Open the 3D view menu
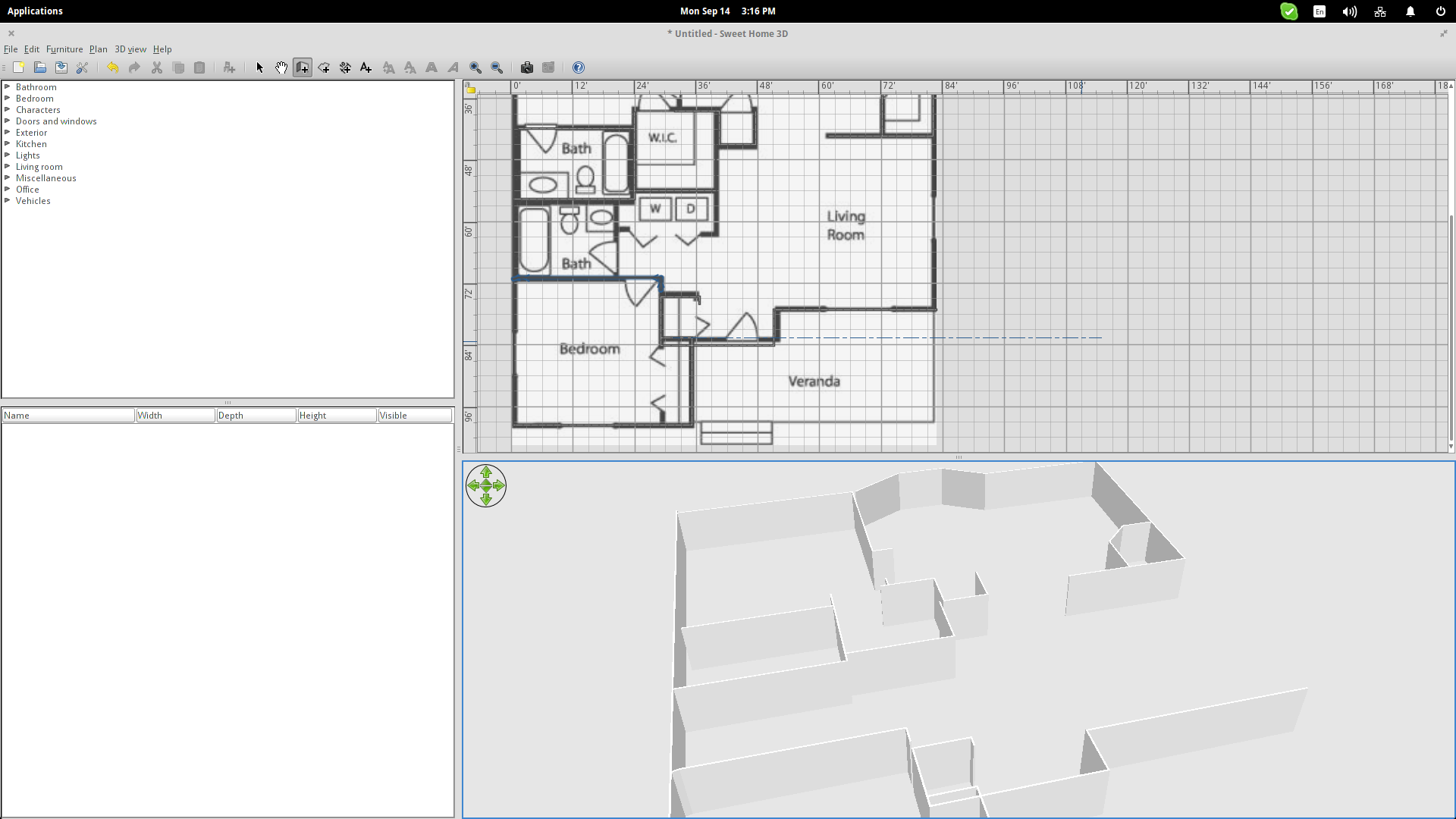Image resolution: width=1456 pixels, height=819 pixels. [130, 49]
